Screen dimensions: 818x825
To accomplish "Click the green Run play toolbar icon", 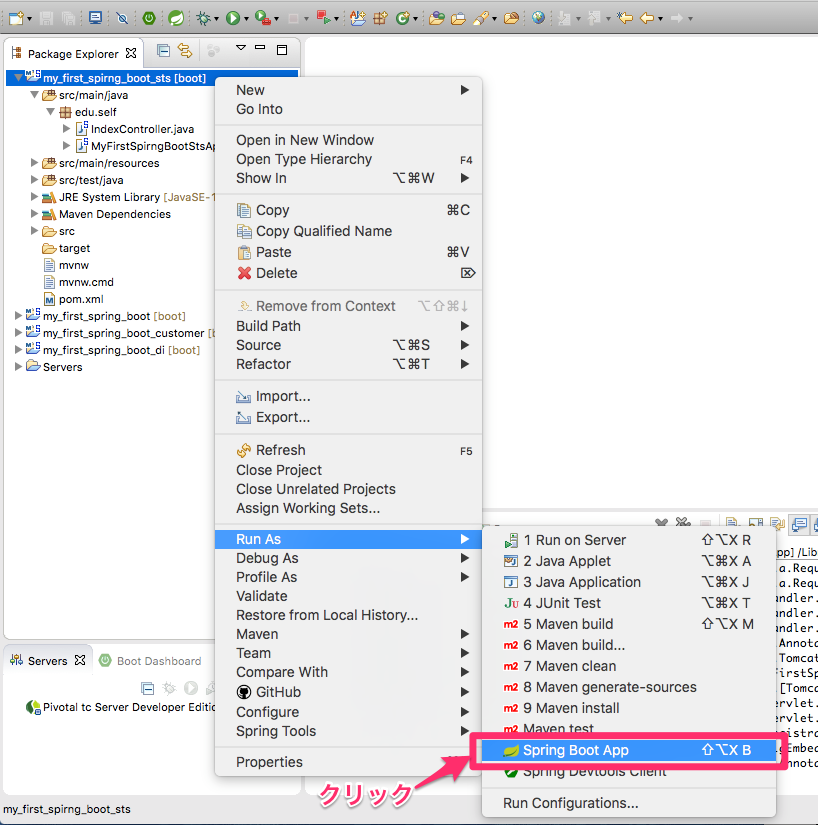I will (x=233, y=18).
